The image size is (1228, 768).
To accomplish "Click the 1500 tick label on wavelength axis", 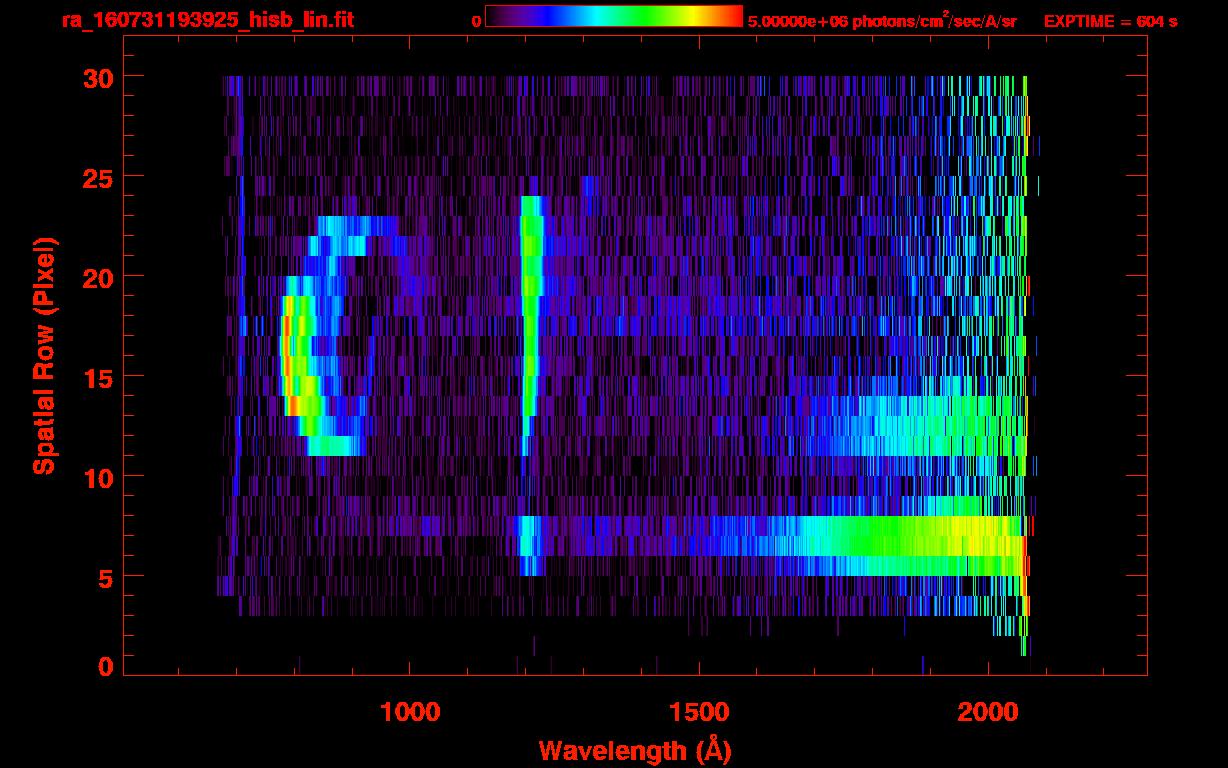I will point(699,712).
